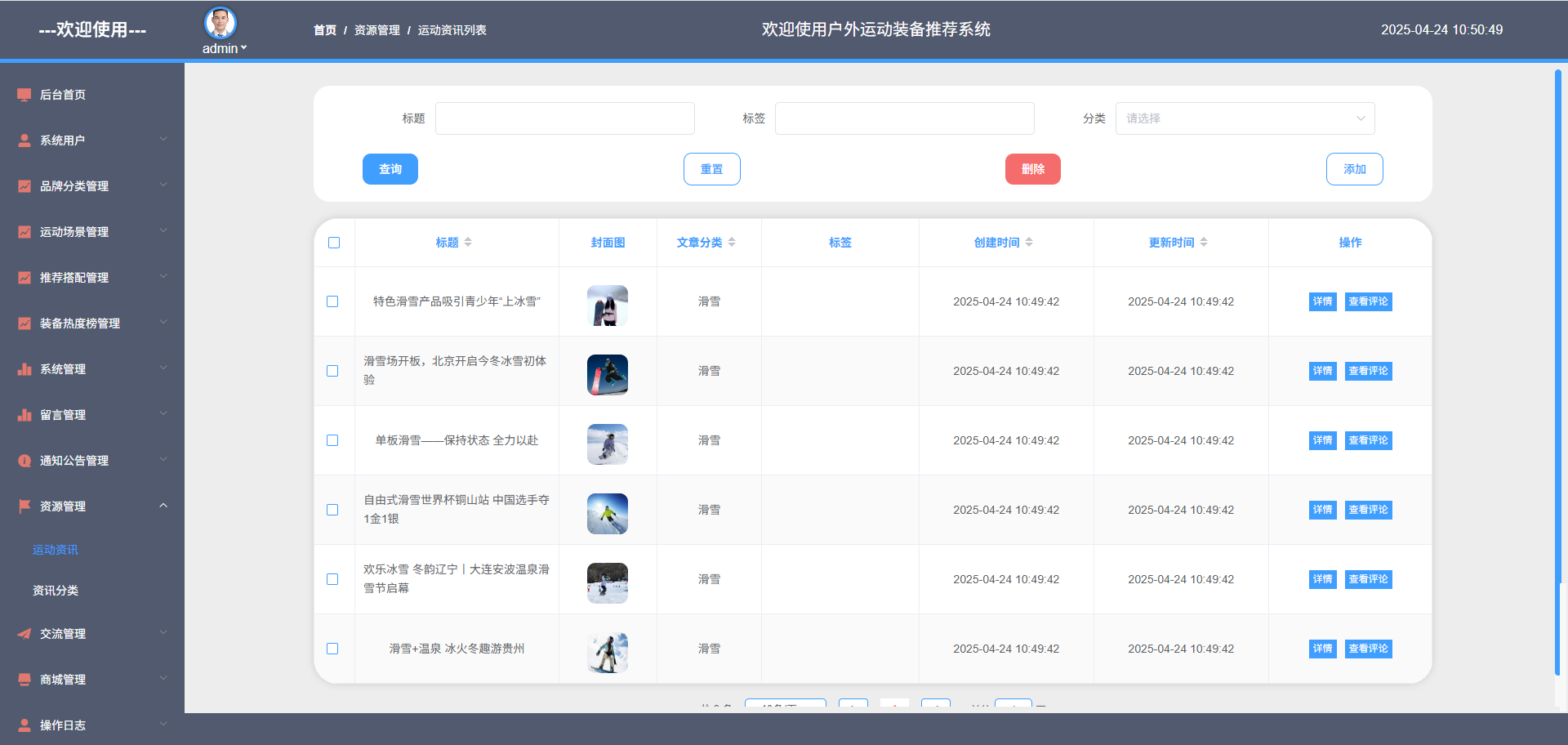Click the 系统用户 person icon
The width and height of the screenshot is (1568, 745).
coord(24,141)
